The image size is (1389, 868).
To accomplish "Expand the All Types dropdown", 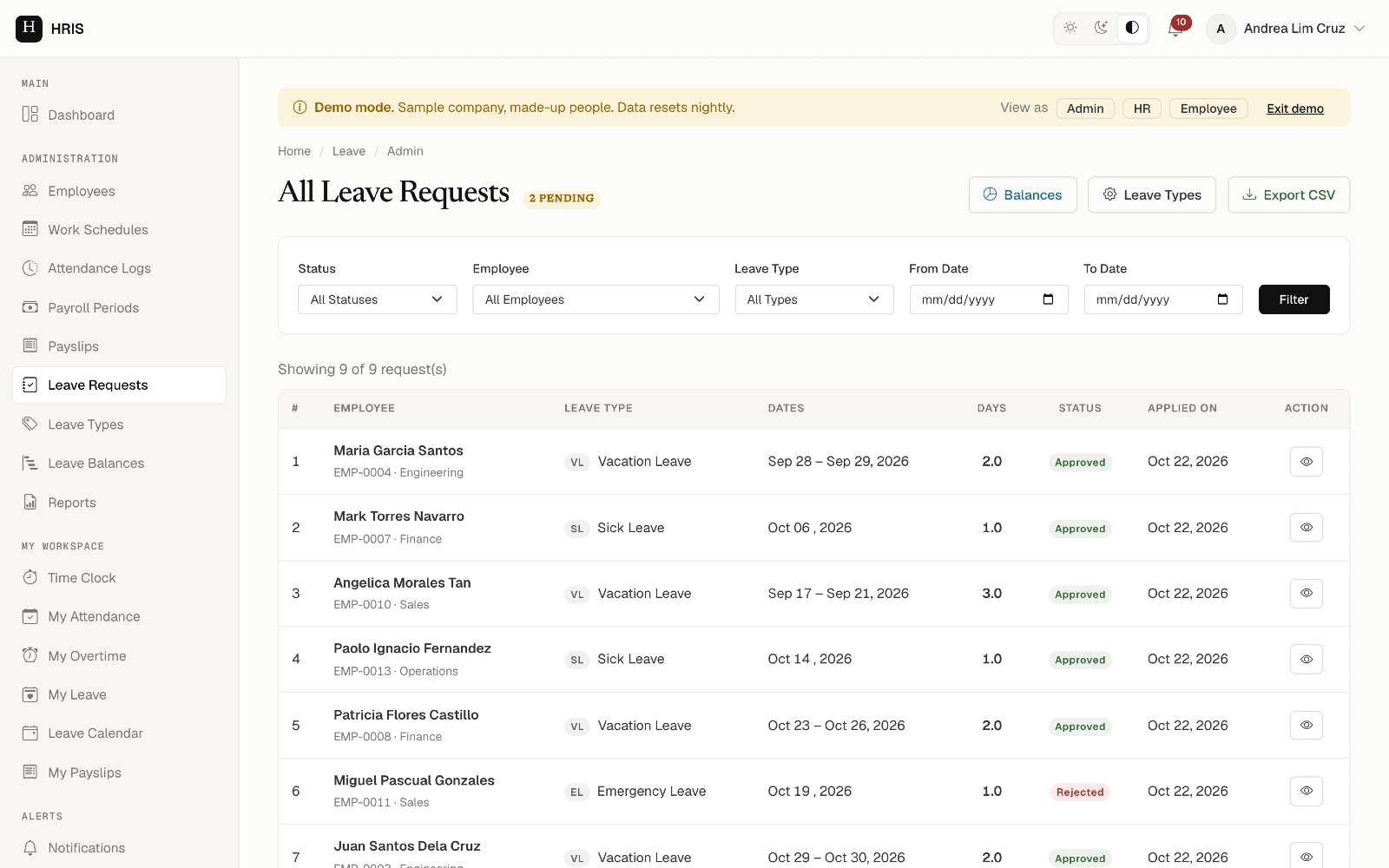I will point(814,299).
